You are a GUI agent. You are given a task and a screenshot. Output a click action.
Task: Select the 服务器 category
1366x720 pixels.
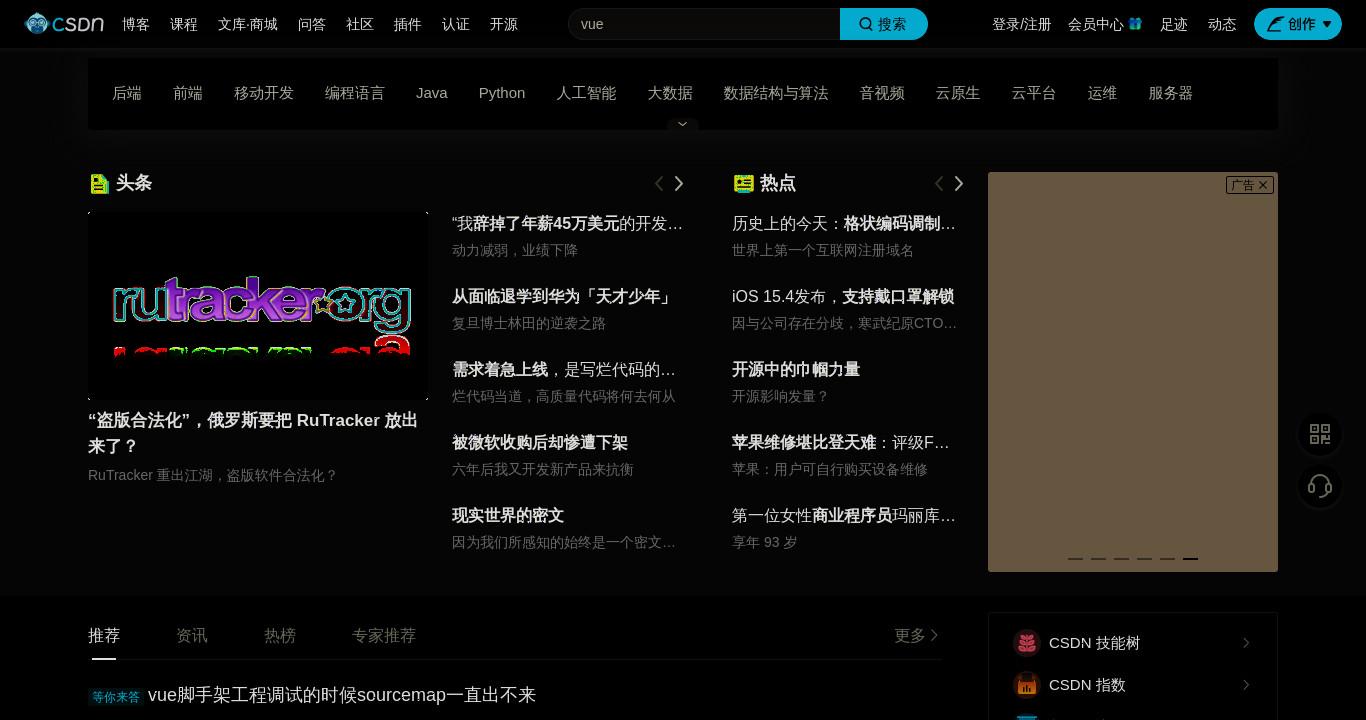1171,93
